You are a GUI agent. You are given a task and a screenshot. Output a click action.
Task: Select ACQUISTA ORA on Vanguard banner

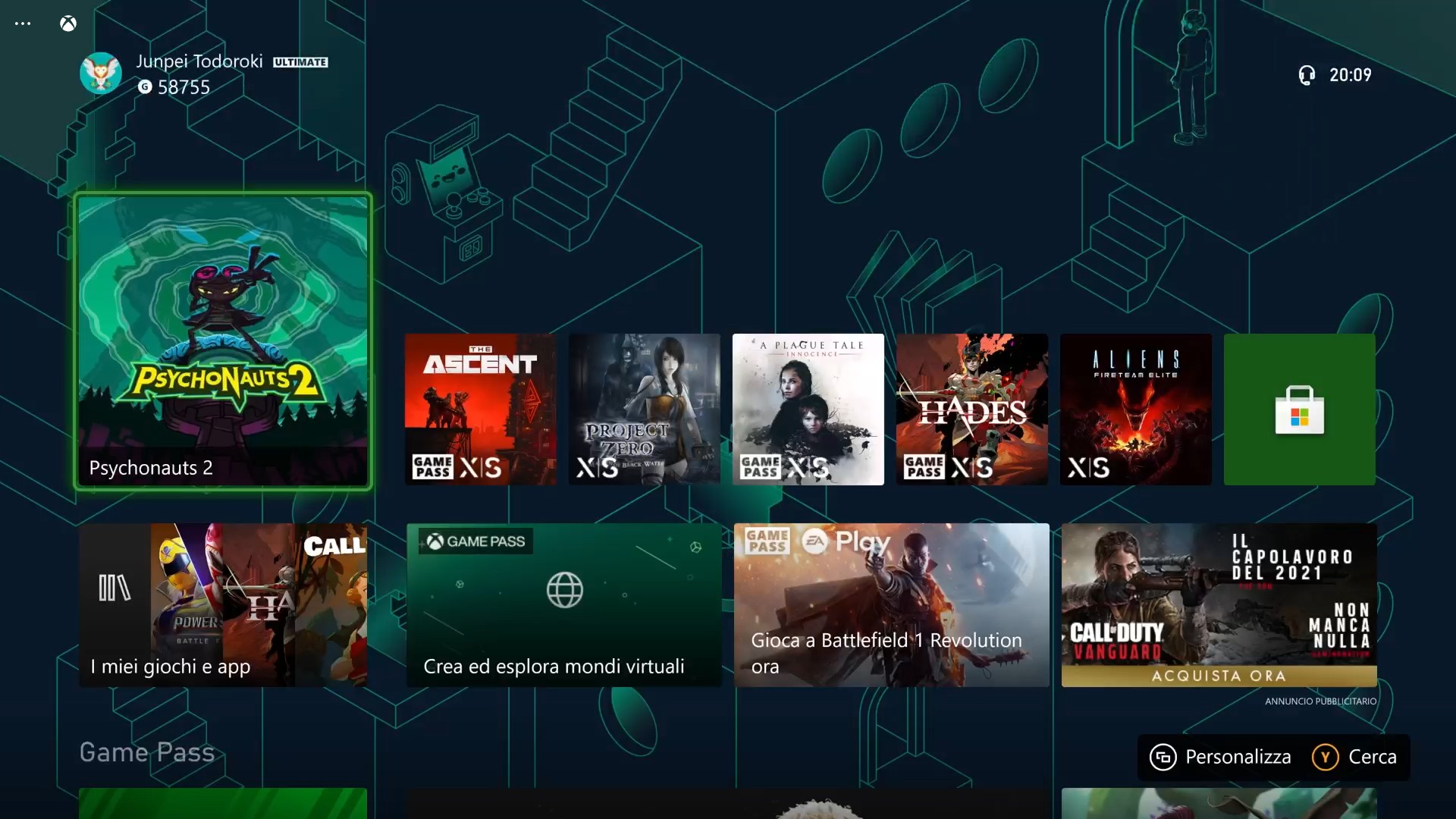pos(1219,676)
